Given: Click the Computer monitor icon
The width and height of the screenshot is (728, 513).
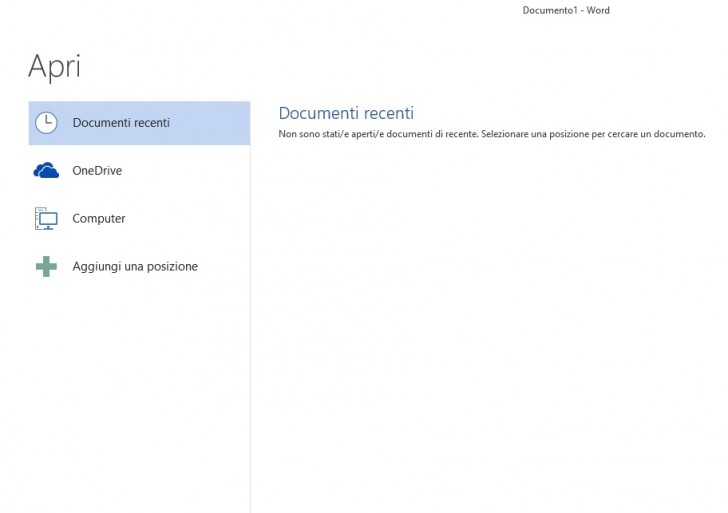Looking at the screenshot, I should click(46, 219).
